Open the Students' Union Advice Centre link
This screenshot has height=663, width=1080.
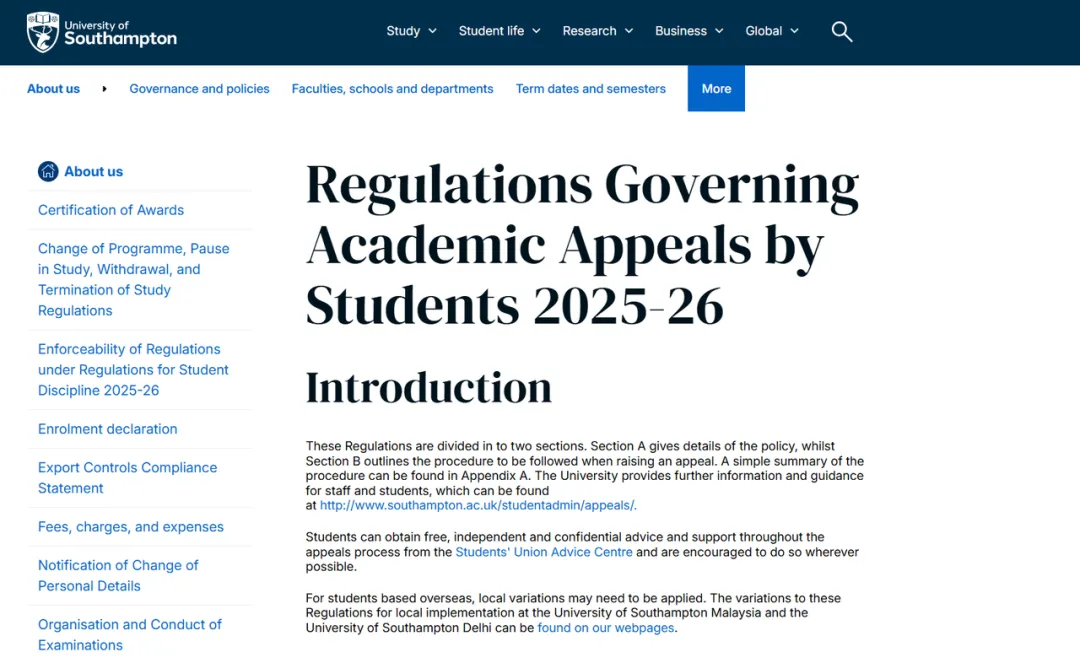pyautogui.click(x=543, y=552)
